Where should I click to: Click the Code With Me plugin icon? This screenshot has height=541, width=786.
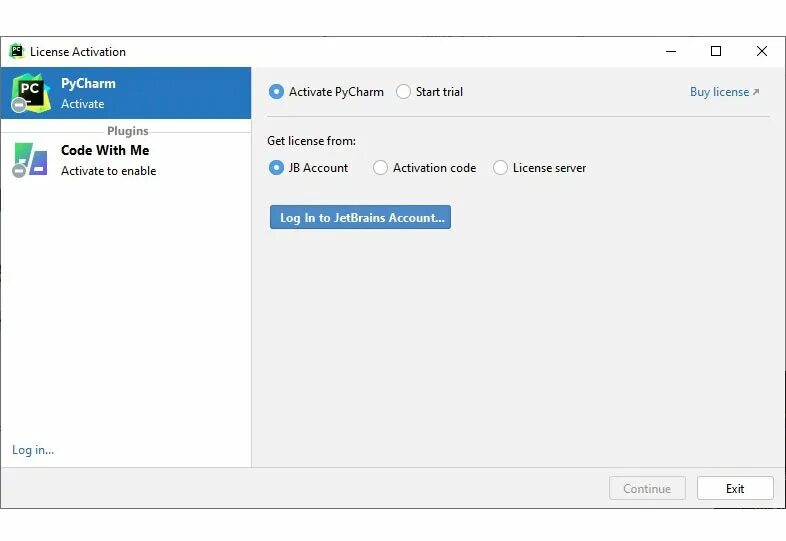[x=30, y=160]
